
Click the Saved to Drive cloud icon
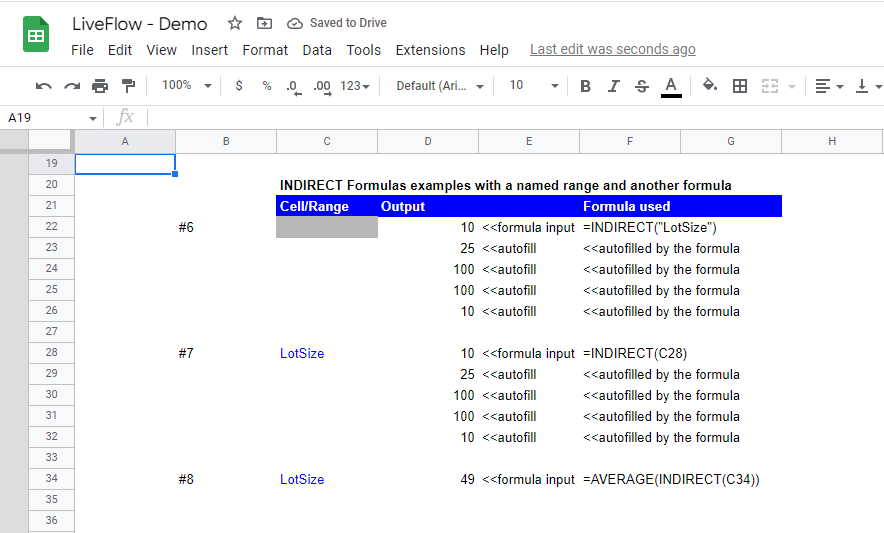(294, 23)
